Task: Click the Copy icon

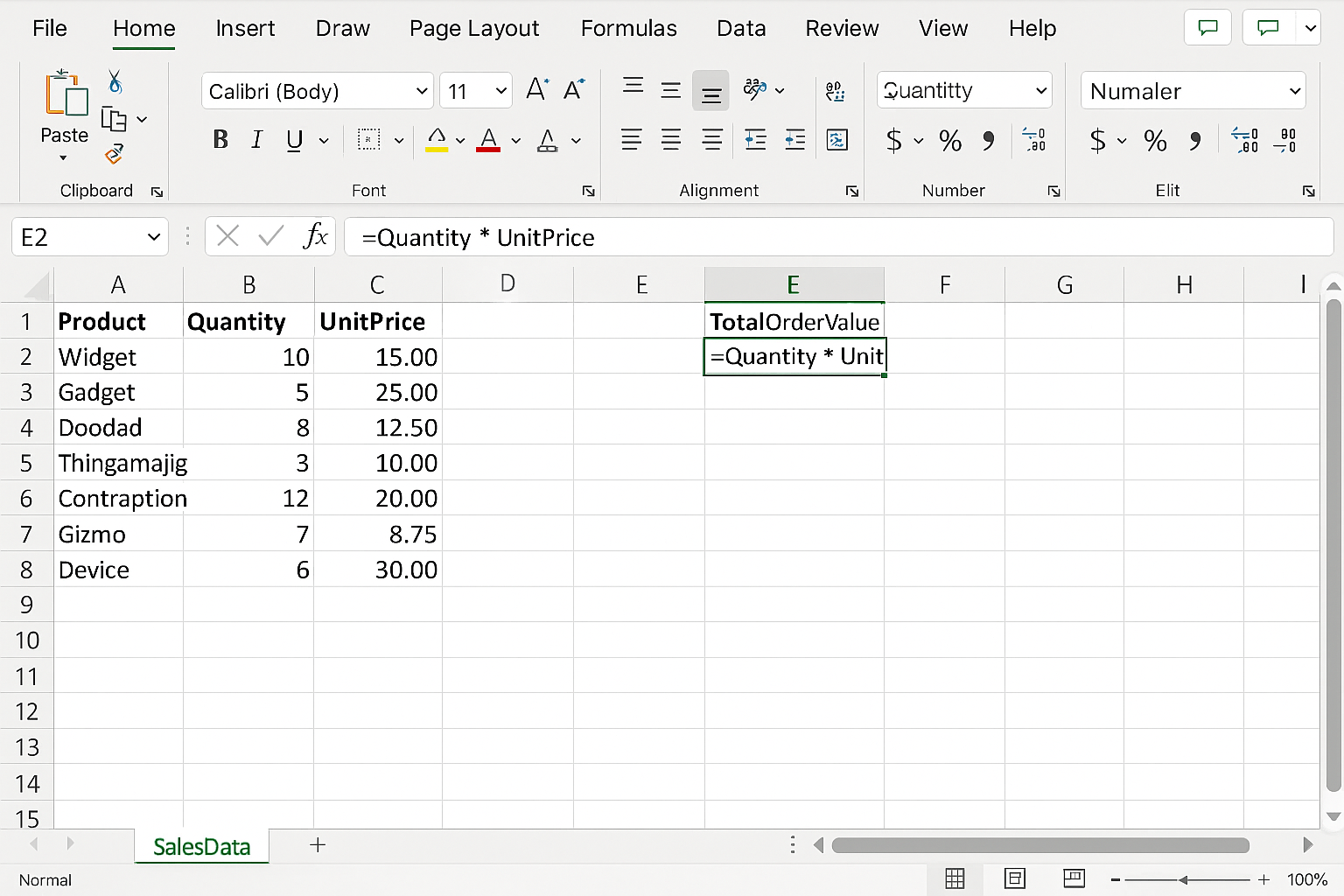Action: coord(114,118)
